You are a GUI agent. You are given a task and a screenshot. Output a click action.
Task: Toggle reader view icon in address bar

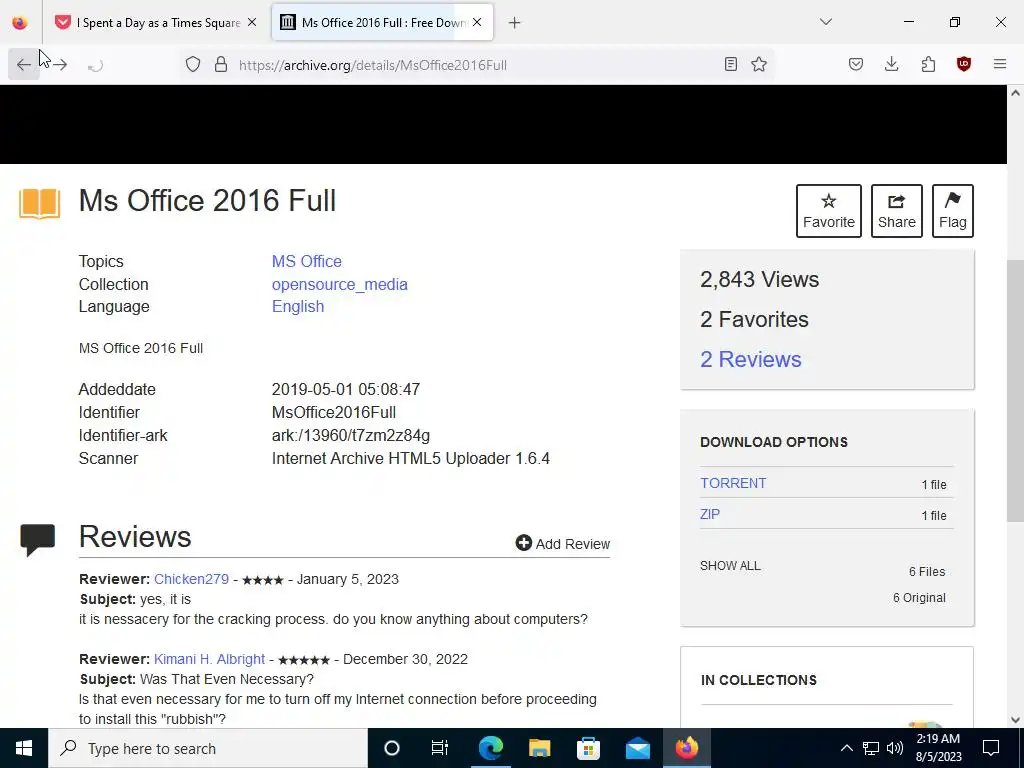[x=731, y=64]
